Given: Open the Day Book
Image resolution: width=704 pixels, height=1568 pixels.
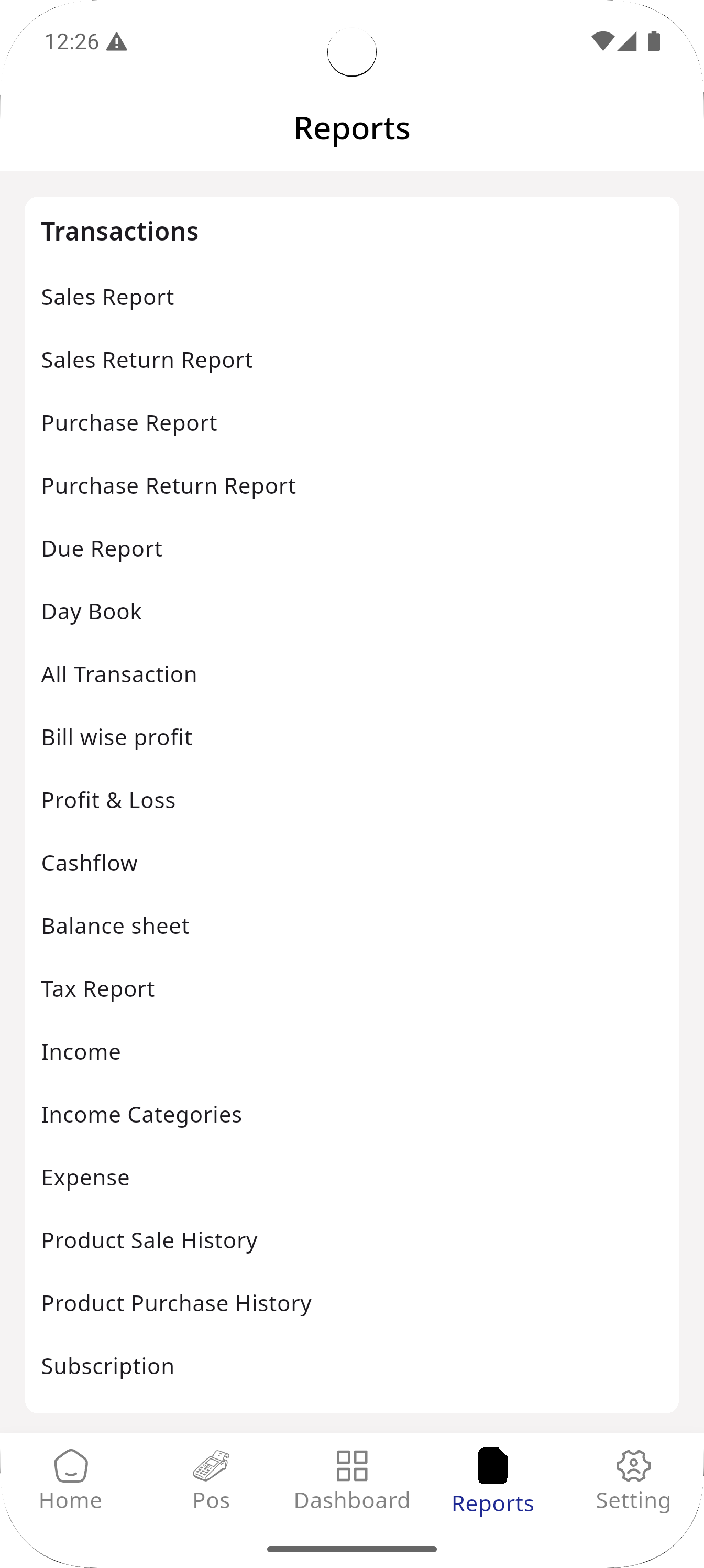Looking at the screenshot, I should click(x=91, y=612).
